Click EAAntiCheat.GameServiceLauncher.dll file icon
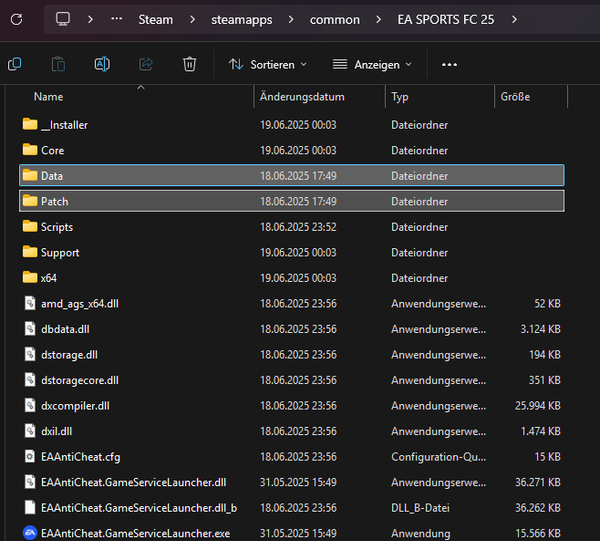The image size is (600, 541). [x=30, y=482]
